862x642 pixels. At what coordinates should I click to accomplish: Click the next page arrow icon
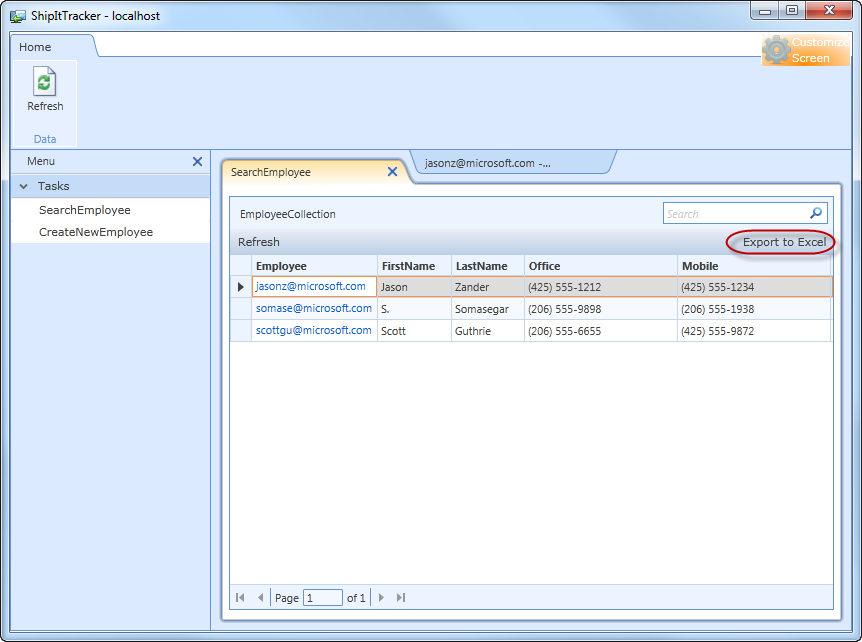pyautogui.click(x=381, y=597)
